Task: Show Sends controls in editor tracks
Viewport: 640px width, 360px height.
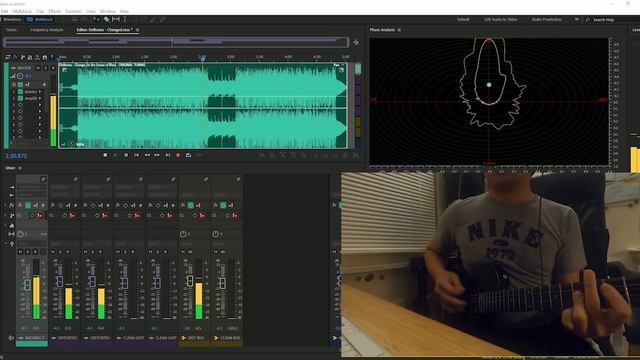Action: click(22, 57)
